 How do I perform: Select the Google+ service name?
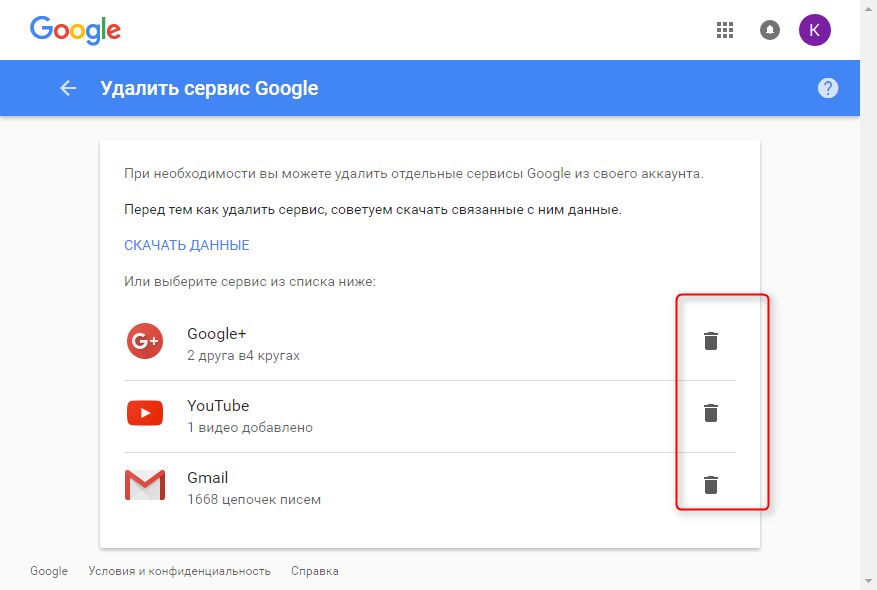coord(216,334)
